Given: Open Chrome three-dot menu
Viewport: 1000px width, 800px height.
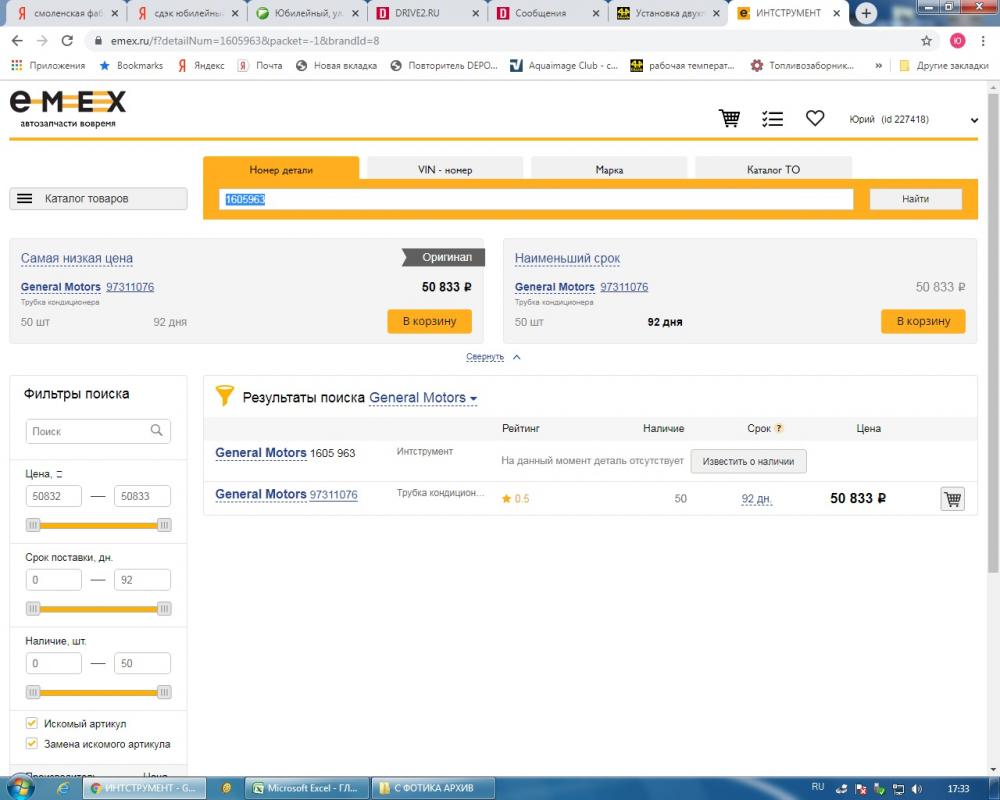Looking at the screenshot, I should tap(983, 41).
